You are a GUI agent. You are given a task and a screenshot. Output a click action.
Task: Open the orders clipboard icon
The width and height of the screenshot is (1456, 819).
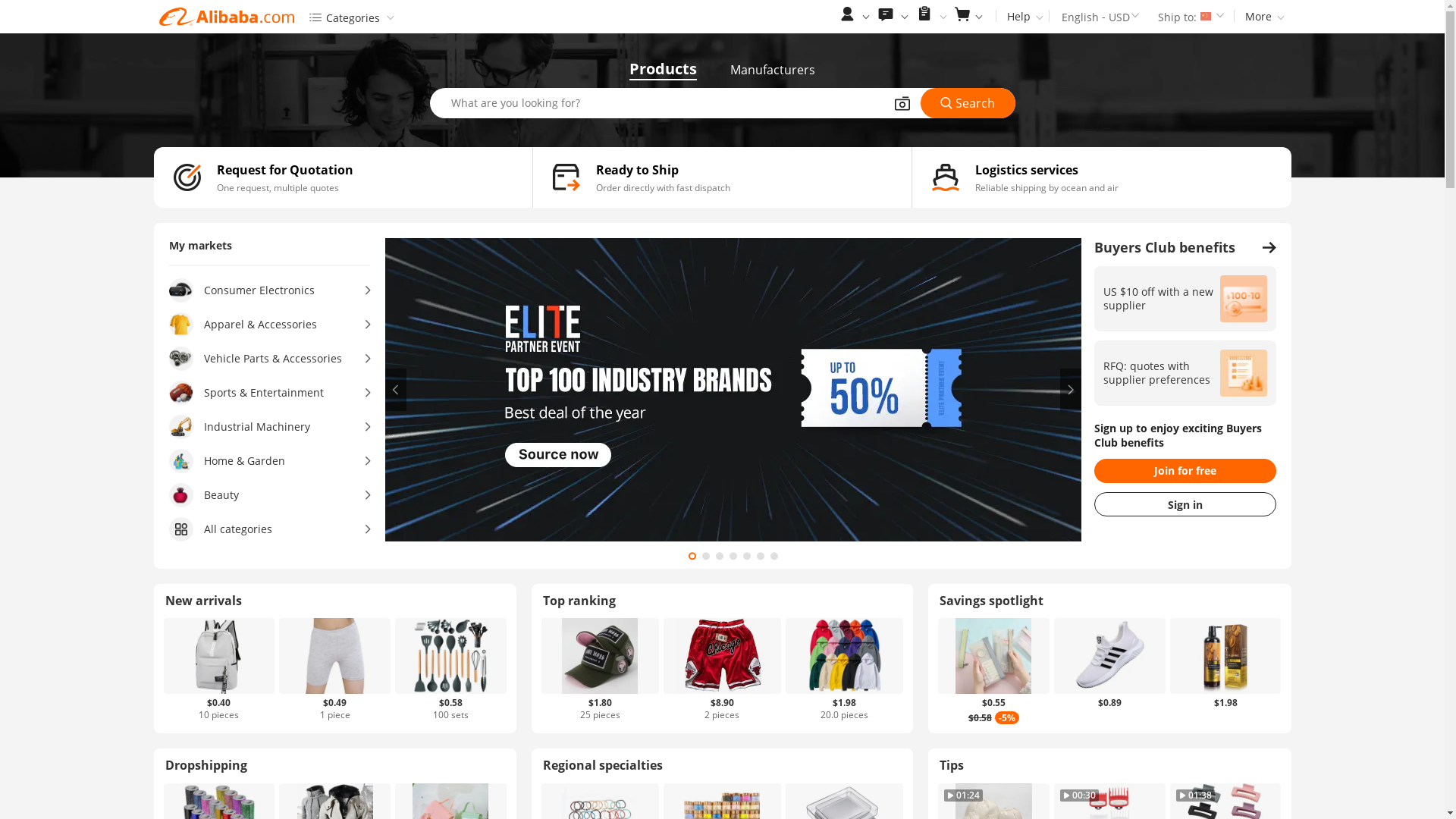pos(924,14)
